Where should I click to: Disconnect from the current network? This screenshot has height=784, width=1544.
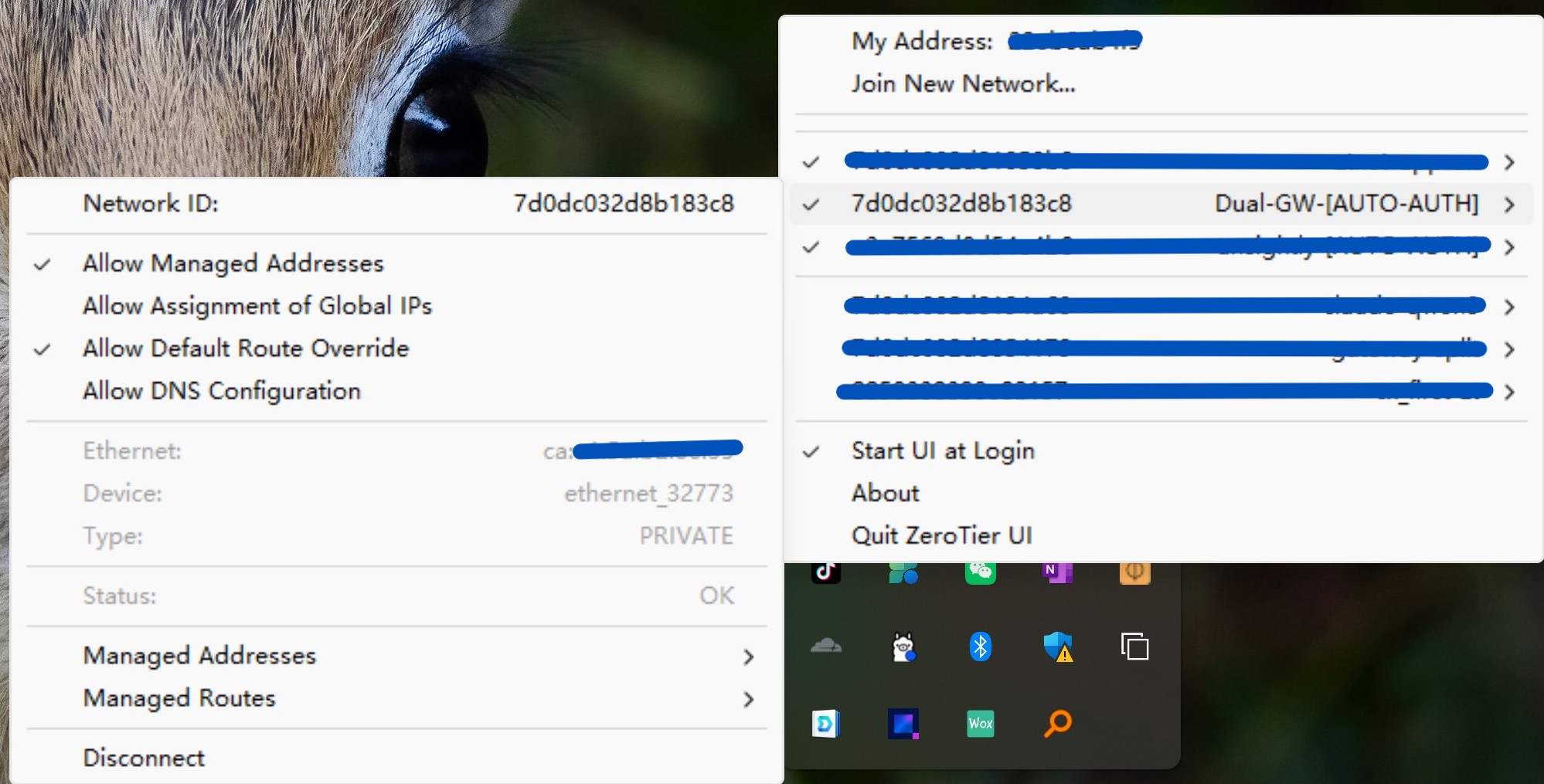(x=144, y=758)
